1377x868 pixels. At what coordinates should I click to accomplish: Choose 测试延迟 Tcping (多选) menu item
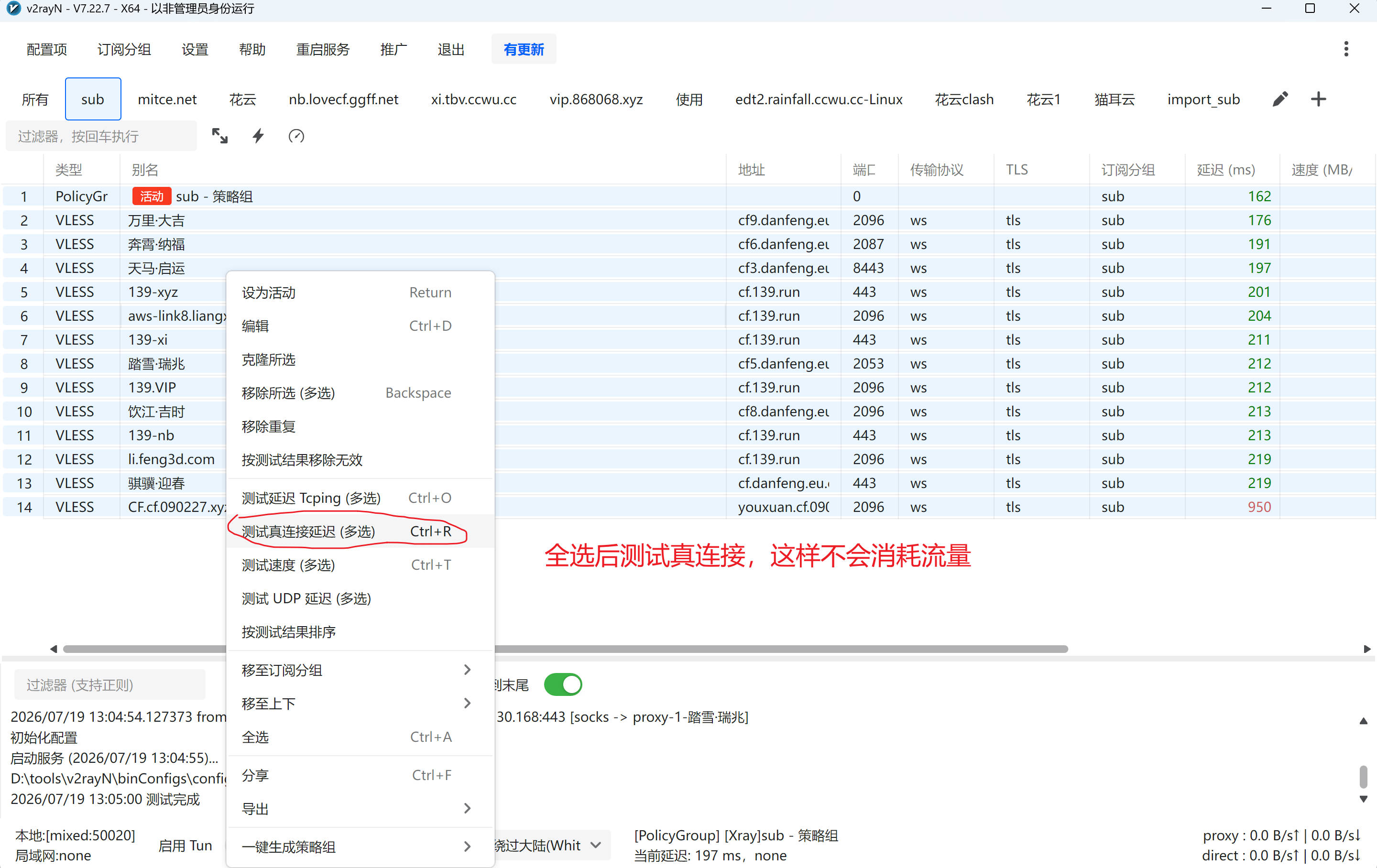(360, 498)
